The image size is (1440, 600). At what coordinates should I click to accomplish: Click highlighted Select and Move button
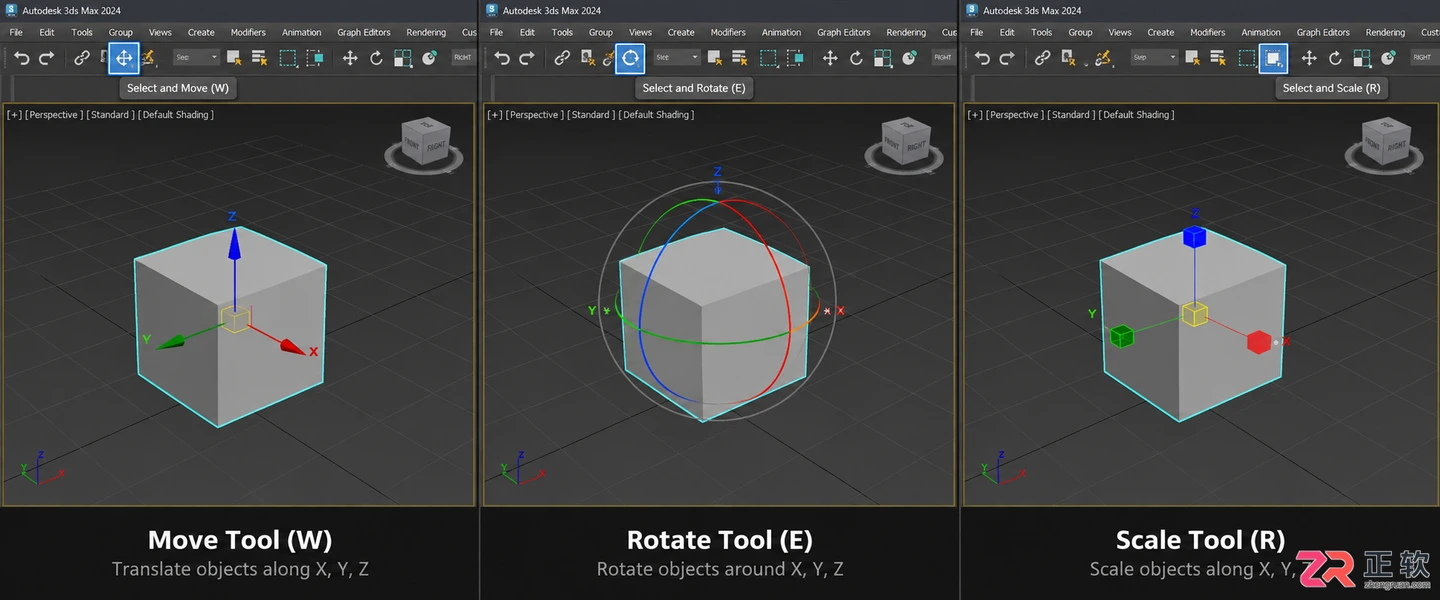[124, 58]
